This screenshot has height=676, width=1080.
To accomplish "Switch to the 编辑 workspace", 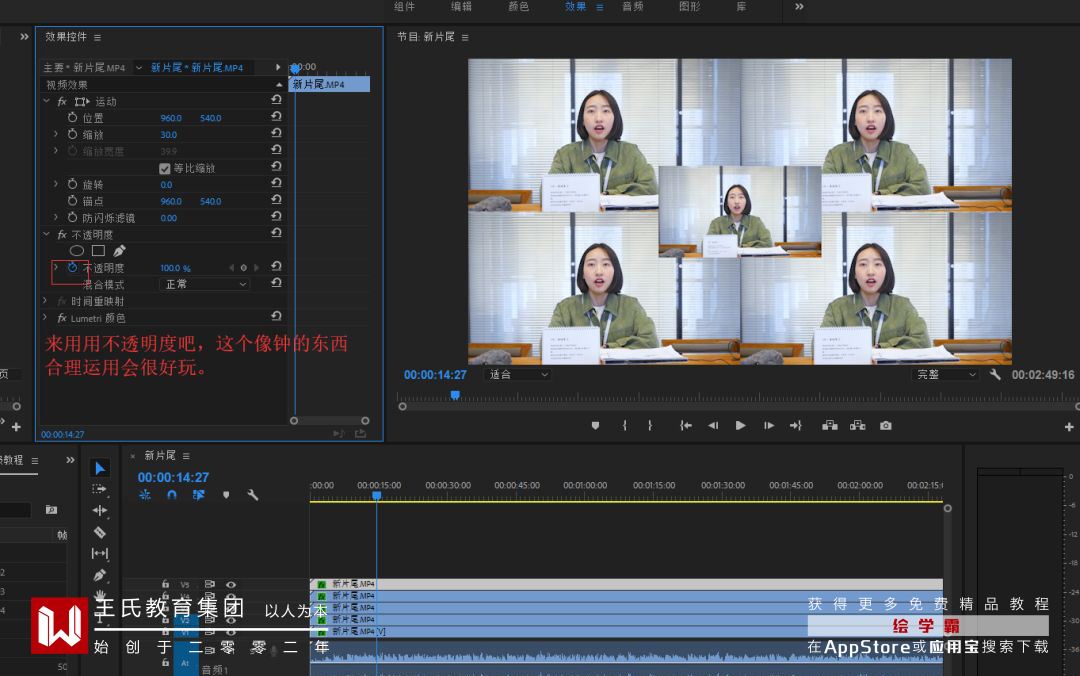I will coord(461,6).
